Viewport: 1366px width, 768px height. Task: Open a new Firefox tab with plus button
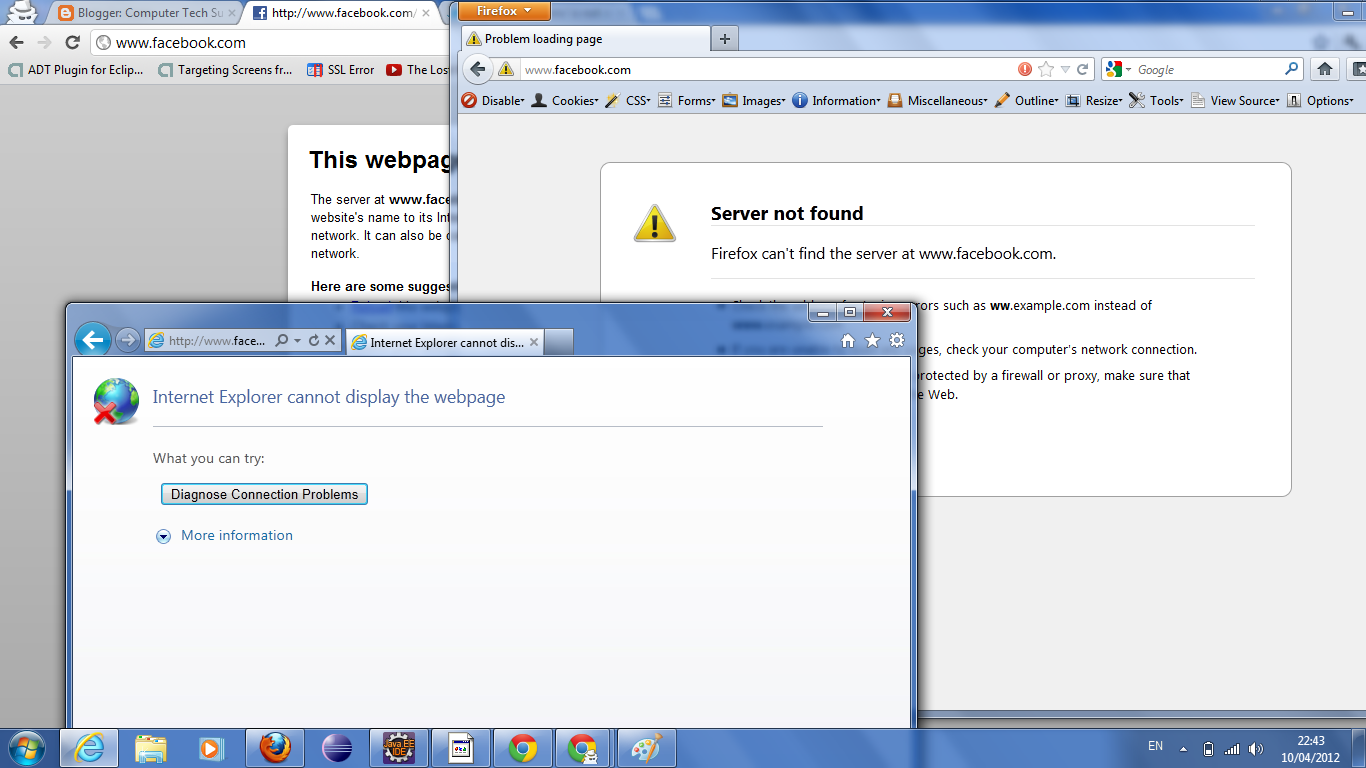coord(725,39)
